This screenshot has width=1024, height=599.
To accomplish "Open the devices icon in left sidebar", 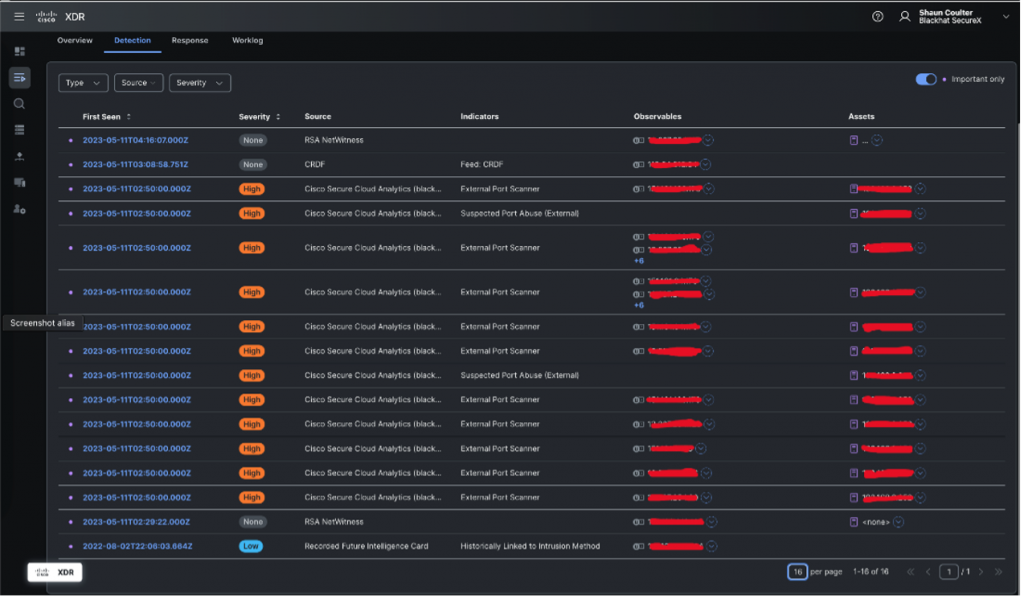I will tap(19, 183).
